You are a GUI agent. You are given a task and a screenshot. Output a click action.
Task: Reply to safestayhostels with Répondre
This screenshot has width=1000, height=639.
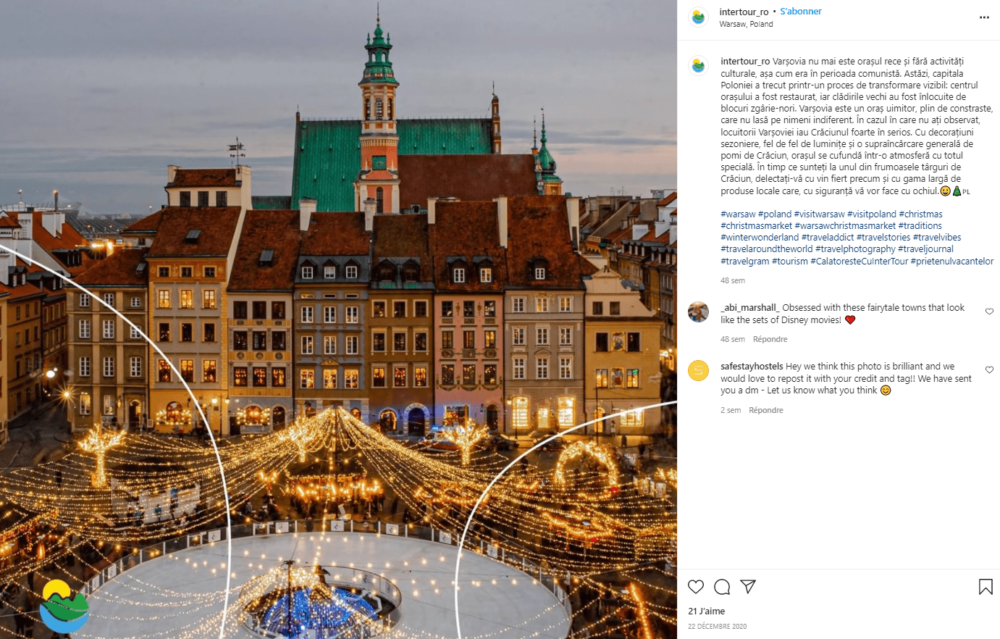point(765,410)
